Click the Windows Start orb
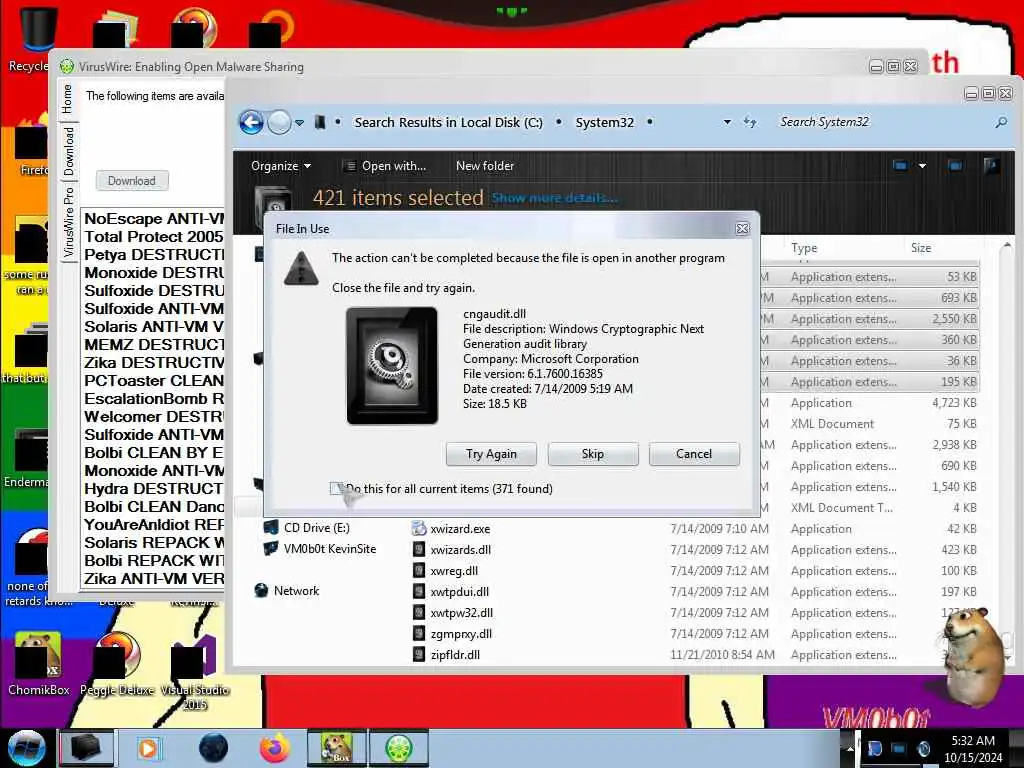Image resolution: width=1024 pixels, height=768 pixels. click(x=27, y=748)
